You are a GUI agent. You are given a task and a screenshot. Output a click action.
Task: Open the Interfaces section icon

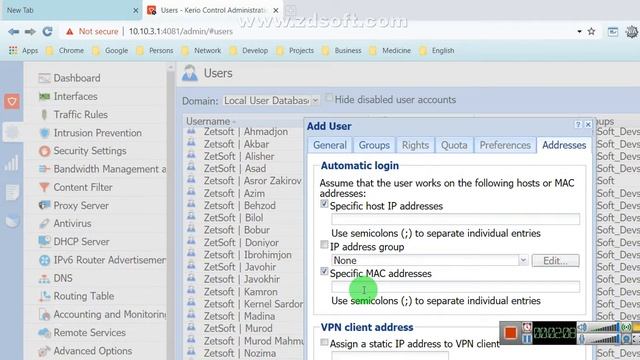click(44, 96)
